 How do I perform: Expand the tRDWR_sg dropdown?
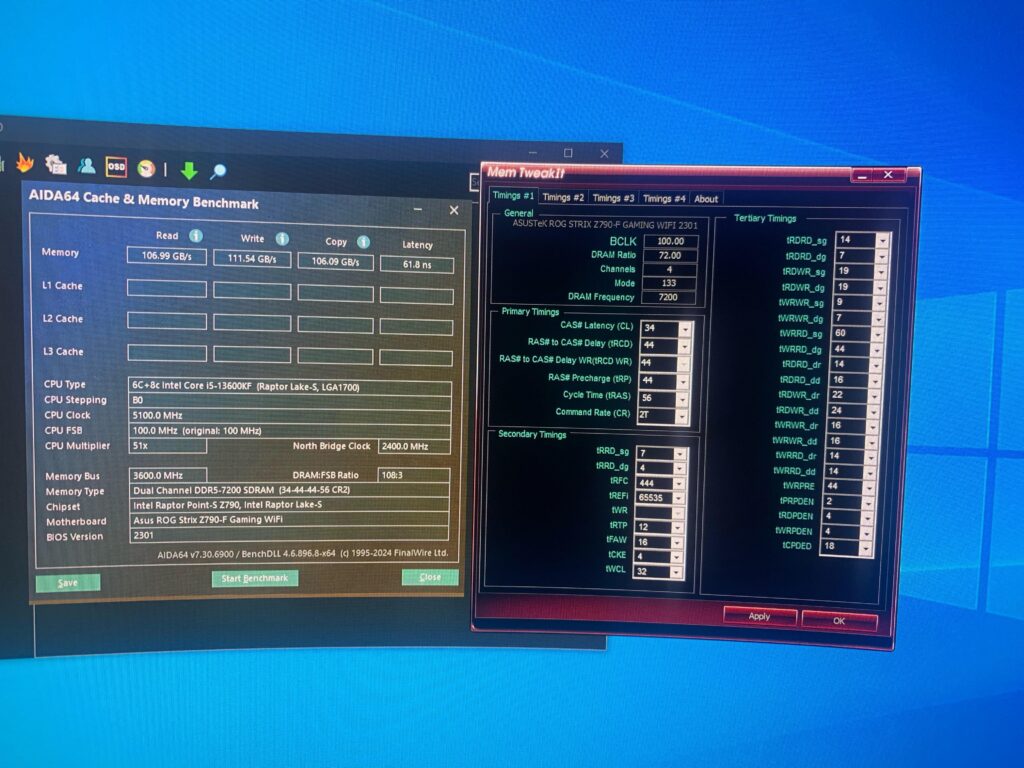click(881, 272)
